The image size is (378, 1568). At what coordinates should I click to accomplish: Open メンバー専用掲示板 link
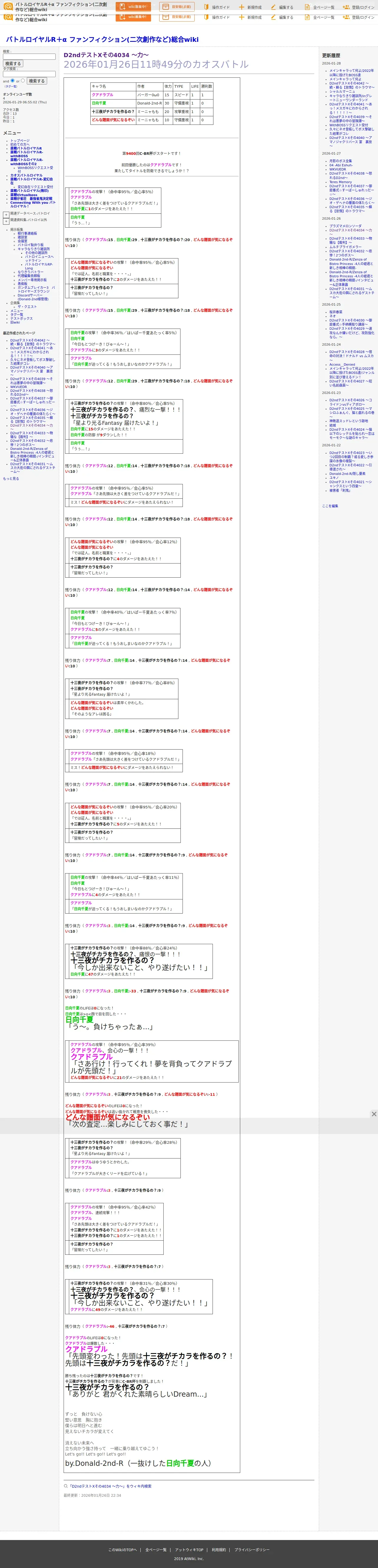pyautogui.click(x=32, y=280)
